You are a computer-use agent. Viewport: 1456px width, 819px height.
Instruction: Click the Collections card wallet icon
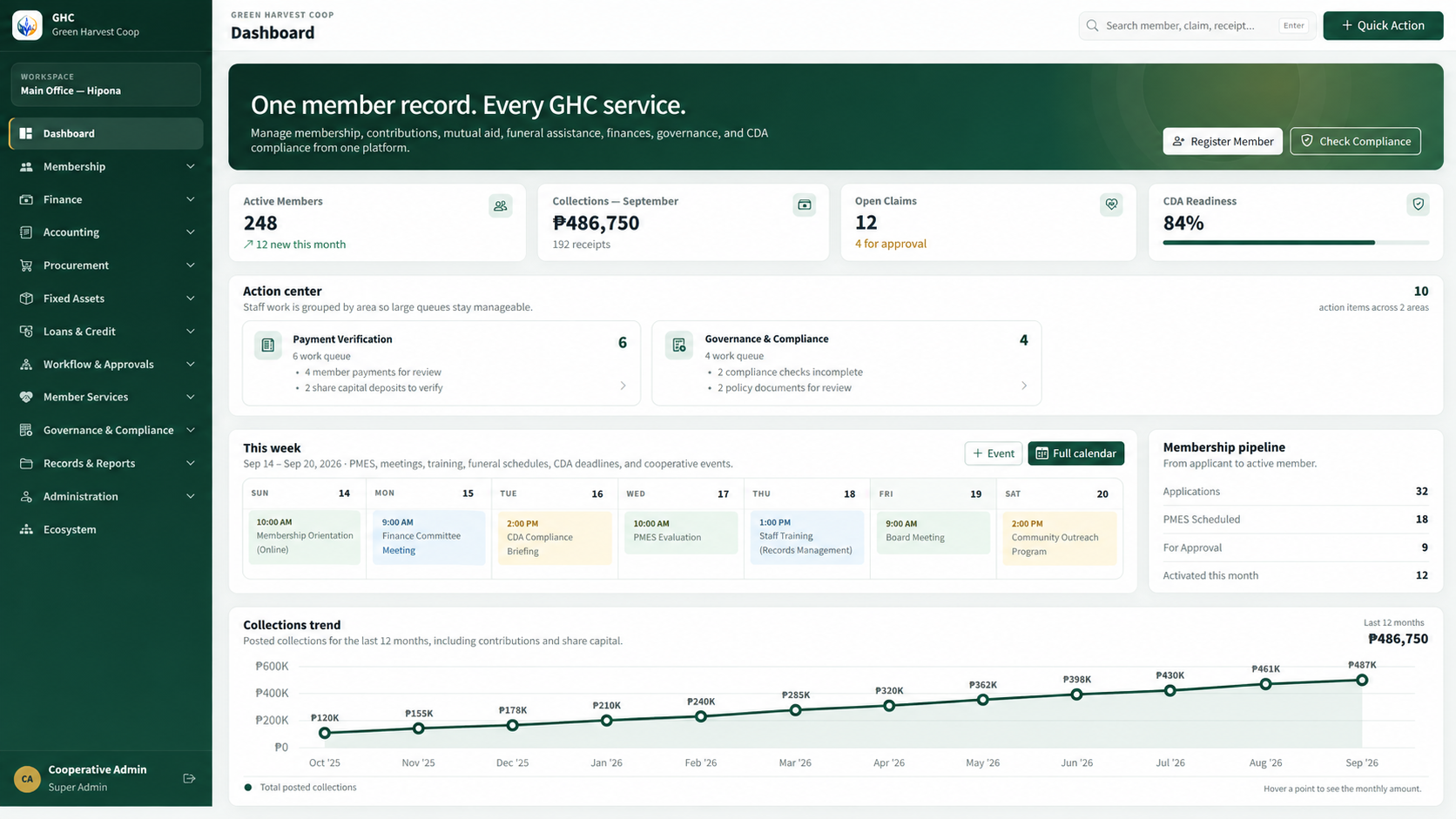[x=805, y=205]
